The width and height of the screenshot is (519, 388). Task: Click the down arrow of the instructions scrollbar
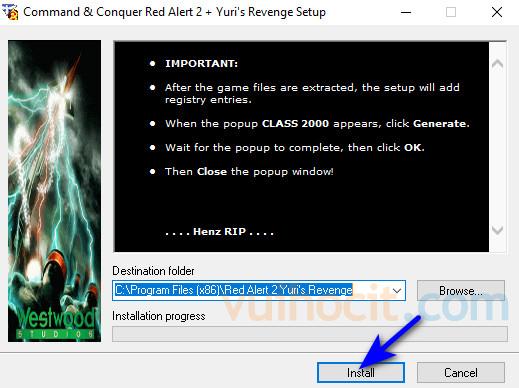point(498,230)
